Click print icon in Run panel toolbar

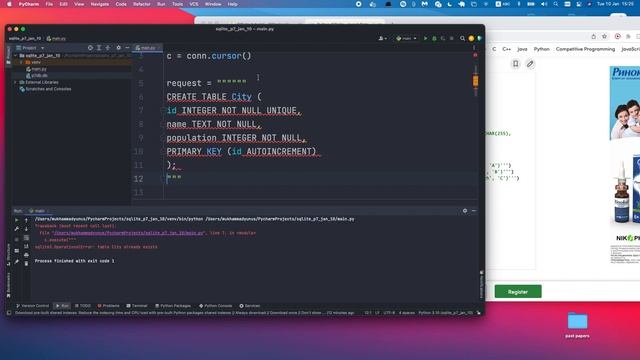(x=26, y=255)
